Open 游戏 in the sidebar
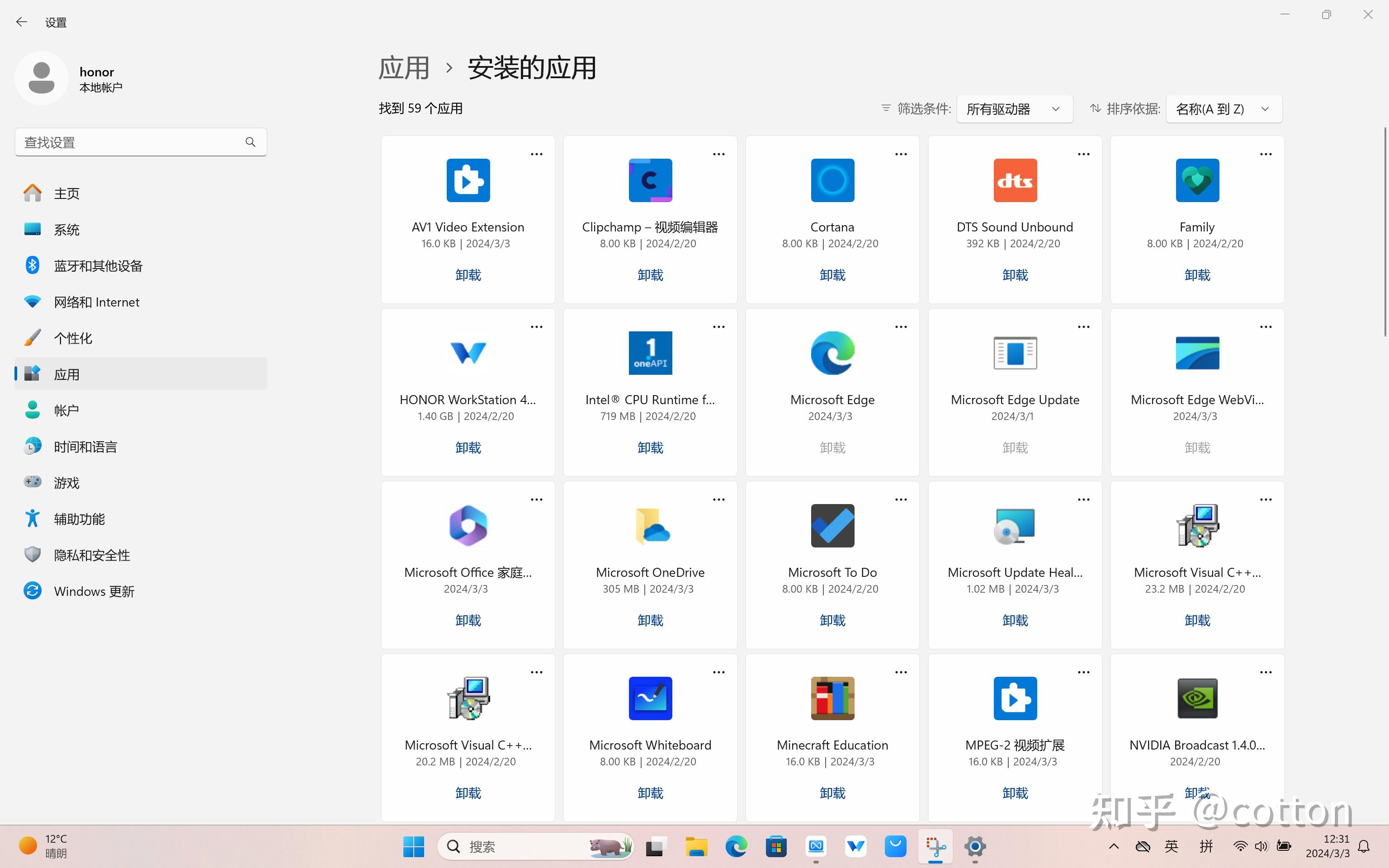 click(x=141, y=483)
